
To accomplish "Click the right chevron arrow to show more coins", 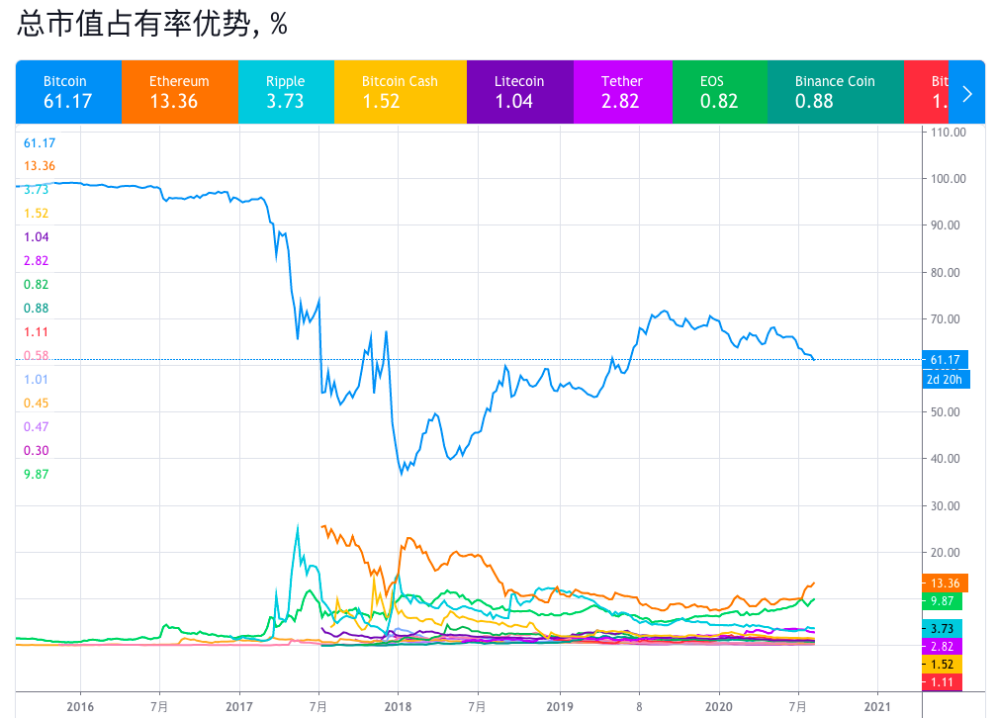I will [x=967, y=94].
